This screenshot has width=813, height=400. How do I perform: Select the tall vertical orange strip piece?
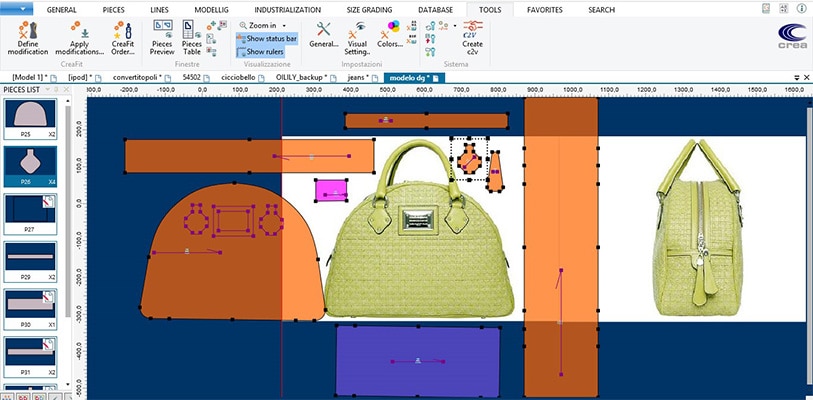click(561, 246)
